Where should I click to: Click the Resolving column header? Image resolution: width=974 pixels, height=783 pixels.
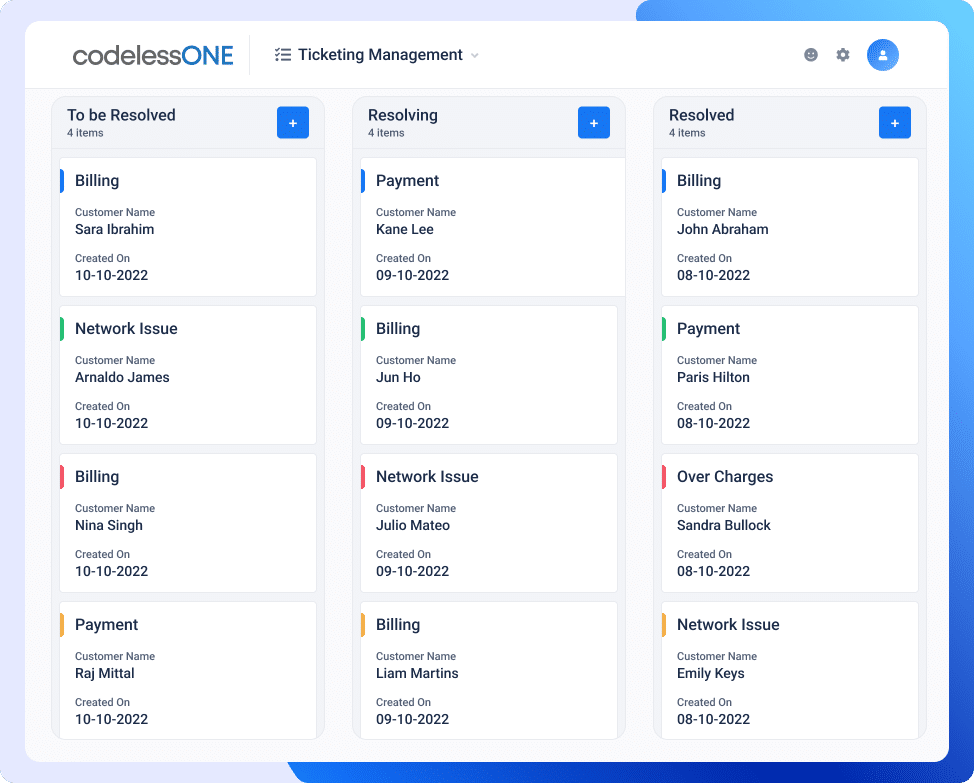tap(403, 115)
